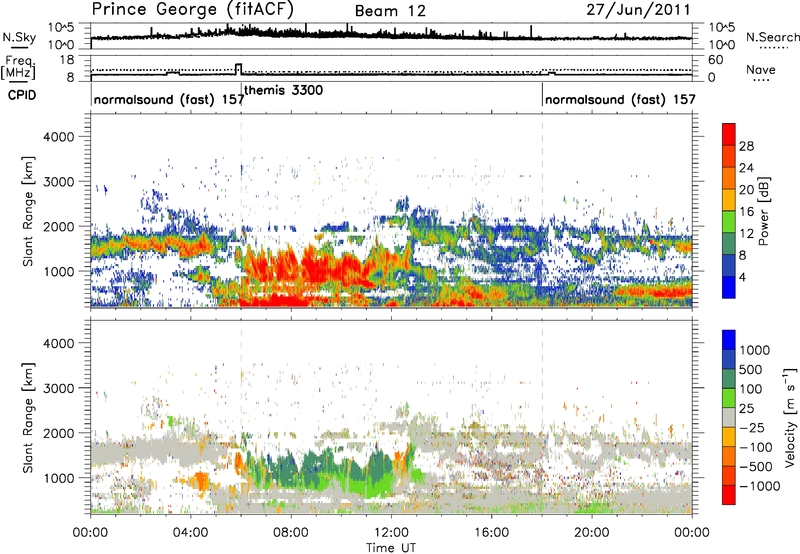This screenshot has height=554, width=800.
Task: Click the "N.Search" legend label
Action: pyautogui.click(x=772, y=37)
